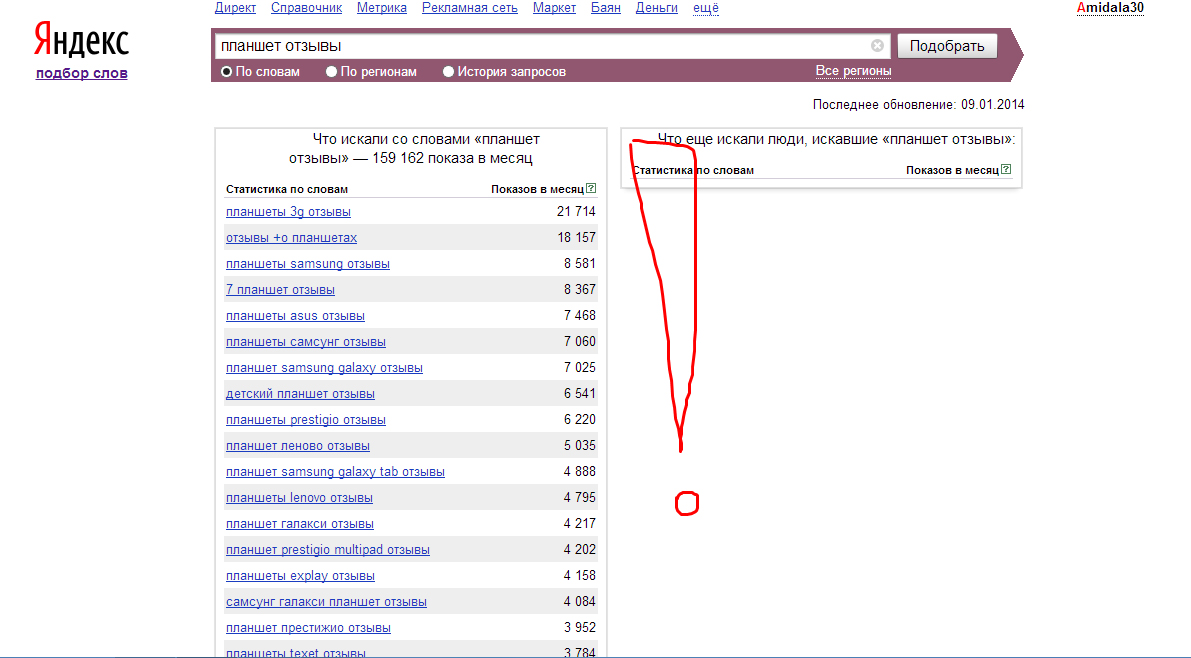
Task: Click the Подобрать button
Action: (x=947, y=46)
